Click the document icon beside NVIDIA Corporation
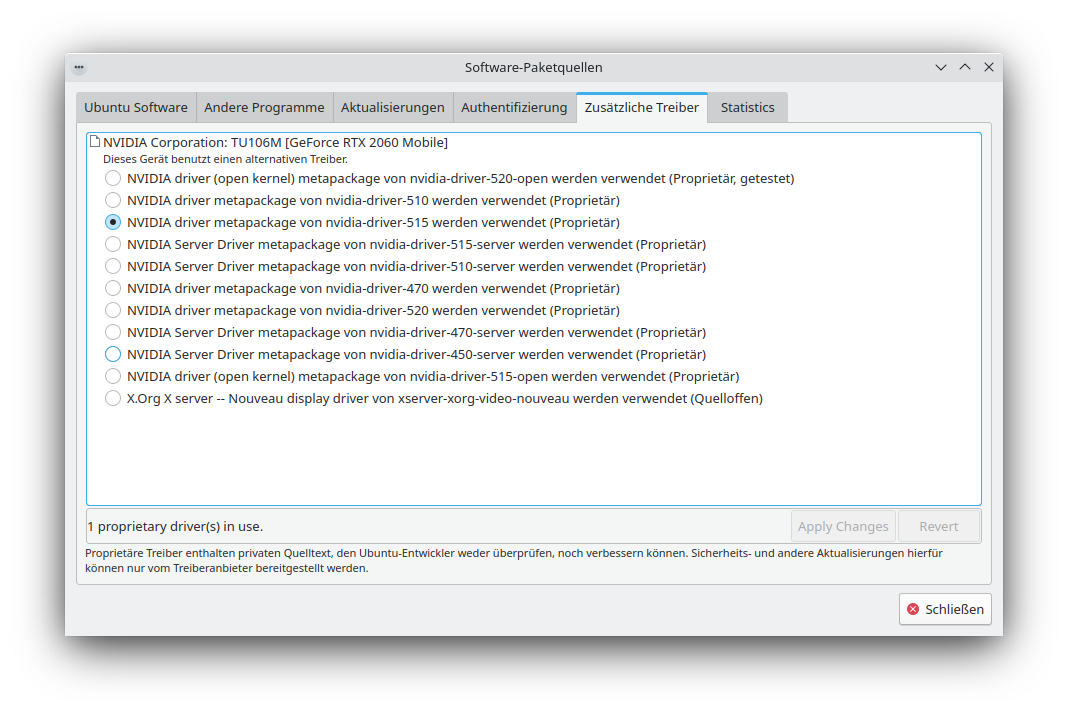1068x713 pixels. click(95, 142)
